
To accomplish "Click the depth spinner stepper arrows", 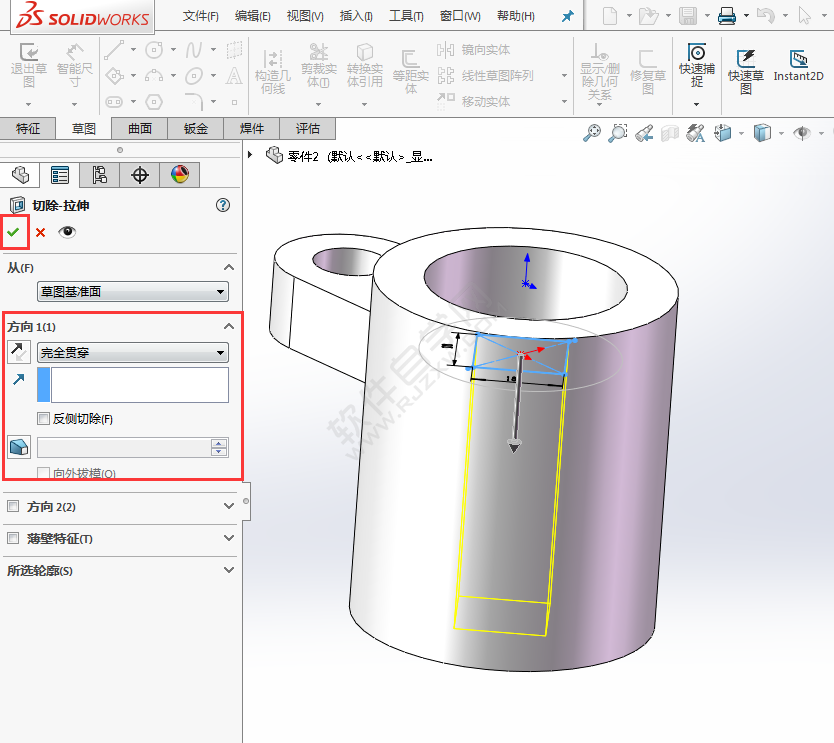I will click(218, 447).
